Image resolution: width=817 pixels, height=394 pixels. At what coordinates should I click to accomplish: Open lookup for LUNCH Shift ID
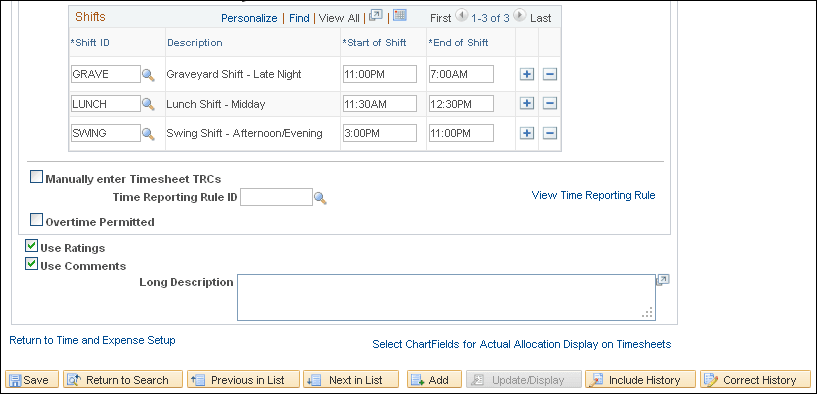click(x=148, y=104)
